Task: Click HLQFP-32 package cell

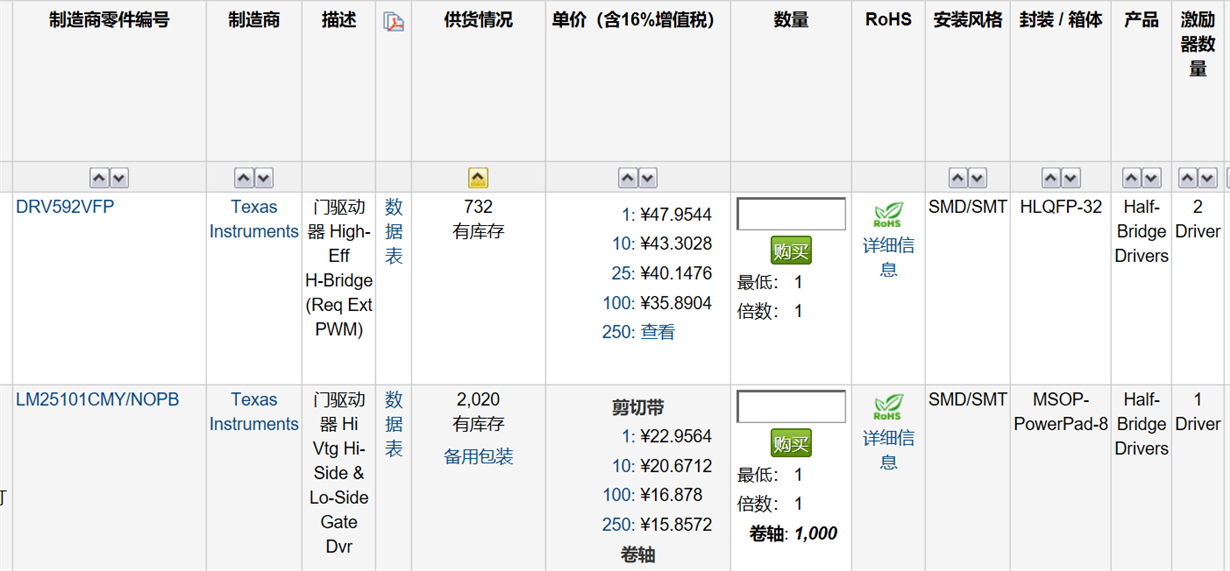Action: pyautogui.click(x=1061, y=207)
